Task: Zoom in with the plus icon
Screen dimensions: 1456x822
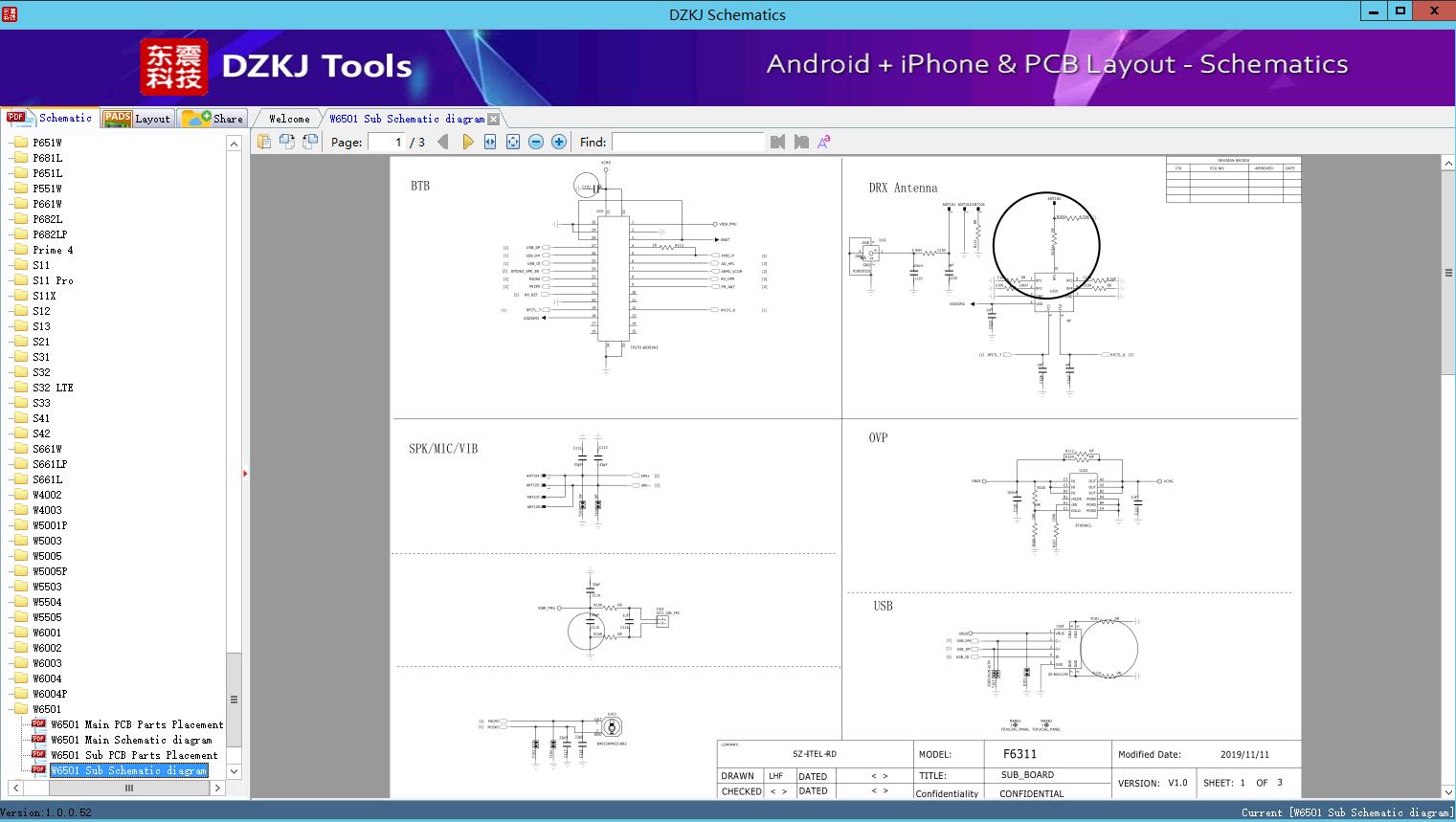Action: (x=559, y=142)
